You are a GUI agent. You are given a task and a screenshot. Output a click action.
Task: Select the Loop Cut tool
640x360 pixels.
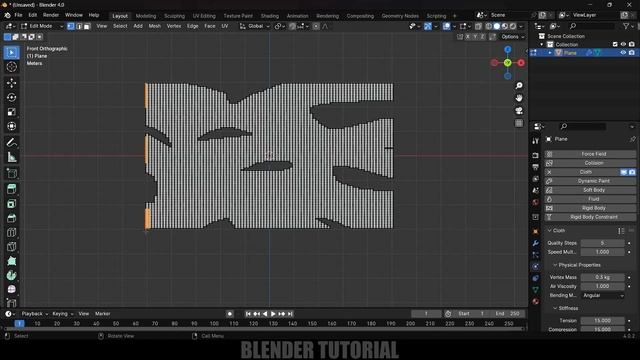11,232
